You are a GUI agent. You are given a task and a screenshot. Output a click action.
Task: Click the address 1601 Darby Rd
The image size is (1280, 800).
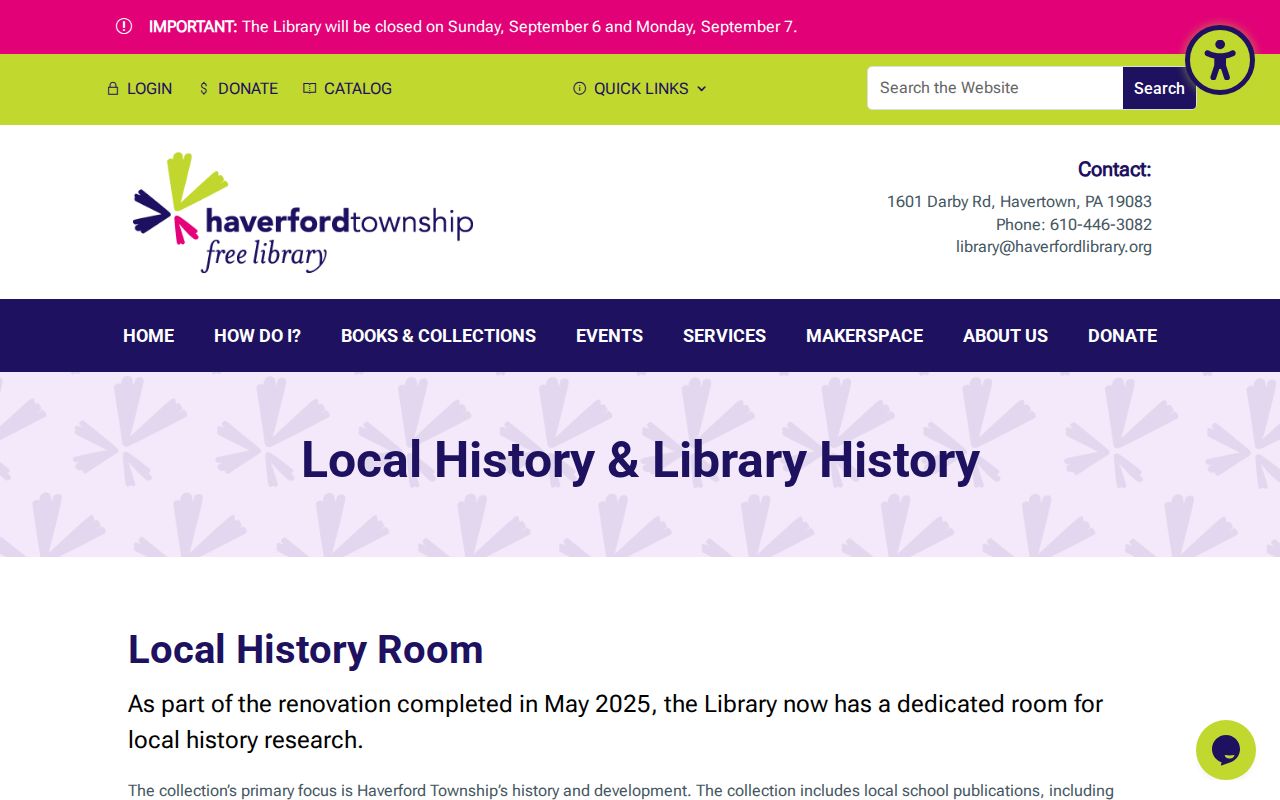coord(1019,201)
